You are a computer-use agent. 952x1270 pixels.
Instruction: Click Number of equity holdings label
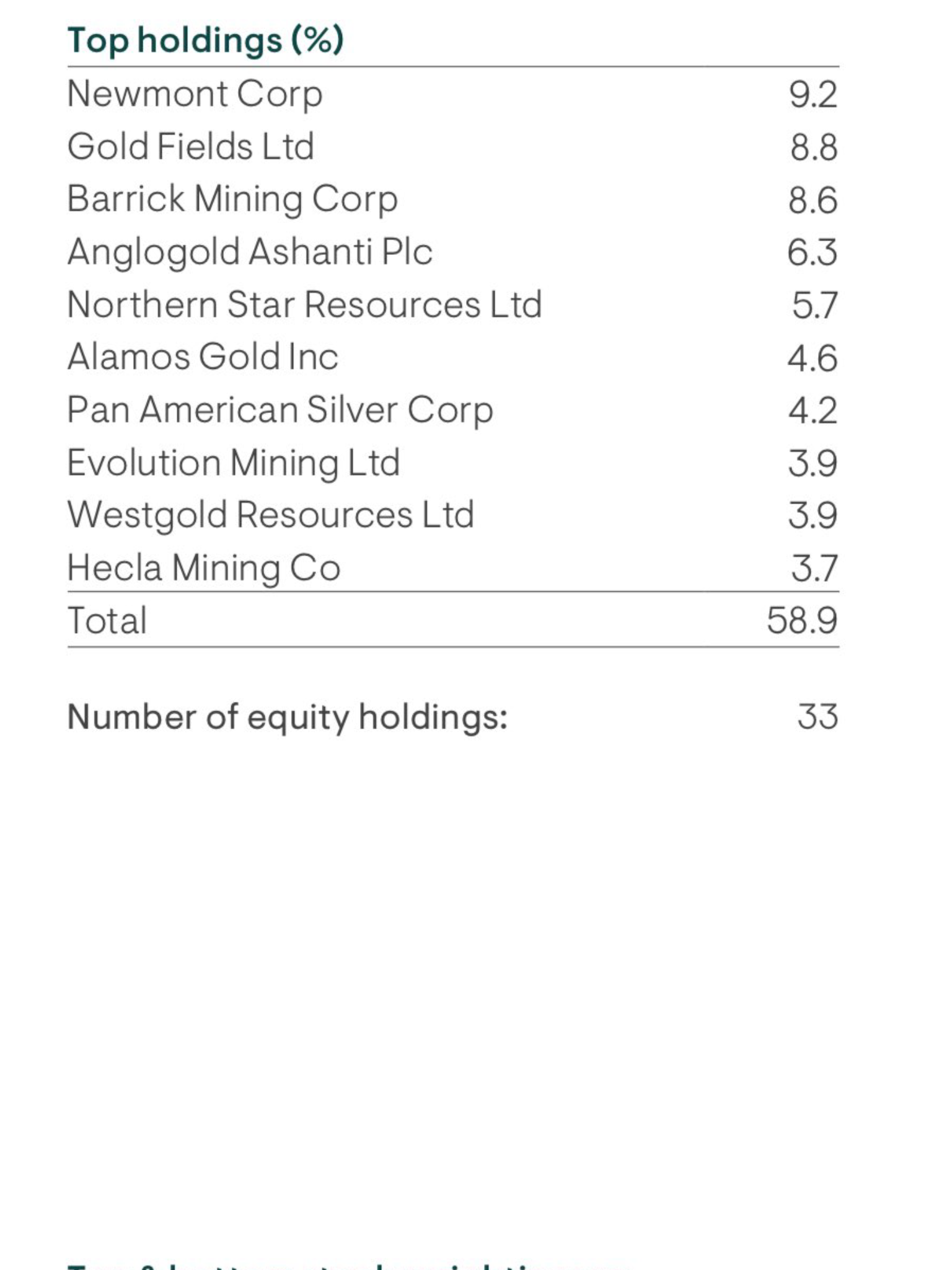pos(288,717)
